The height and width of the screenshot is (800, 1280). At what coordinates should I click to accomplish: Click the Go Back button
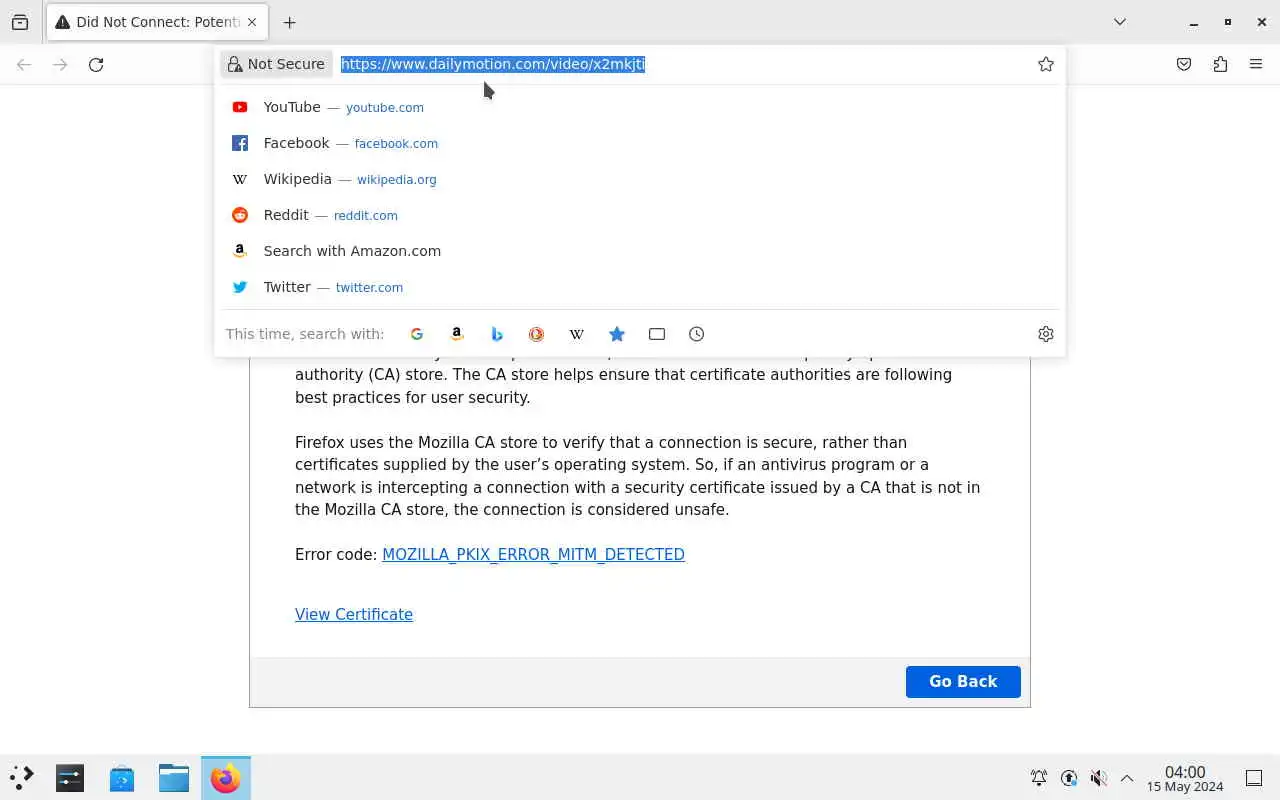[x=963, y=681]
